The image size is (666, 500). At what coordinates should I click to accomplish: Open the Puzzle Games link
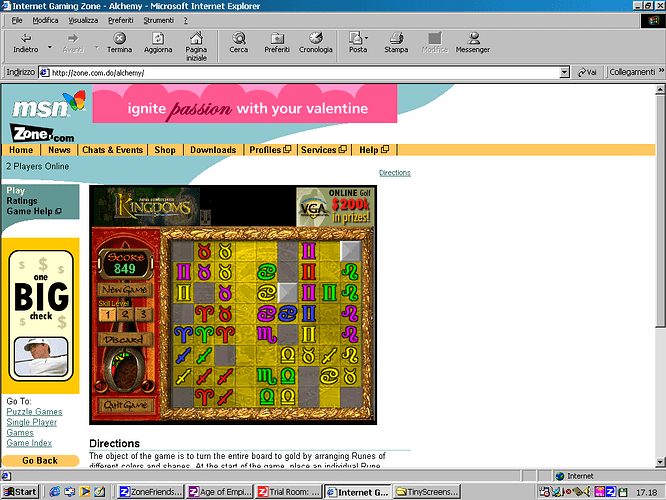click(x=34, y=412)
